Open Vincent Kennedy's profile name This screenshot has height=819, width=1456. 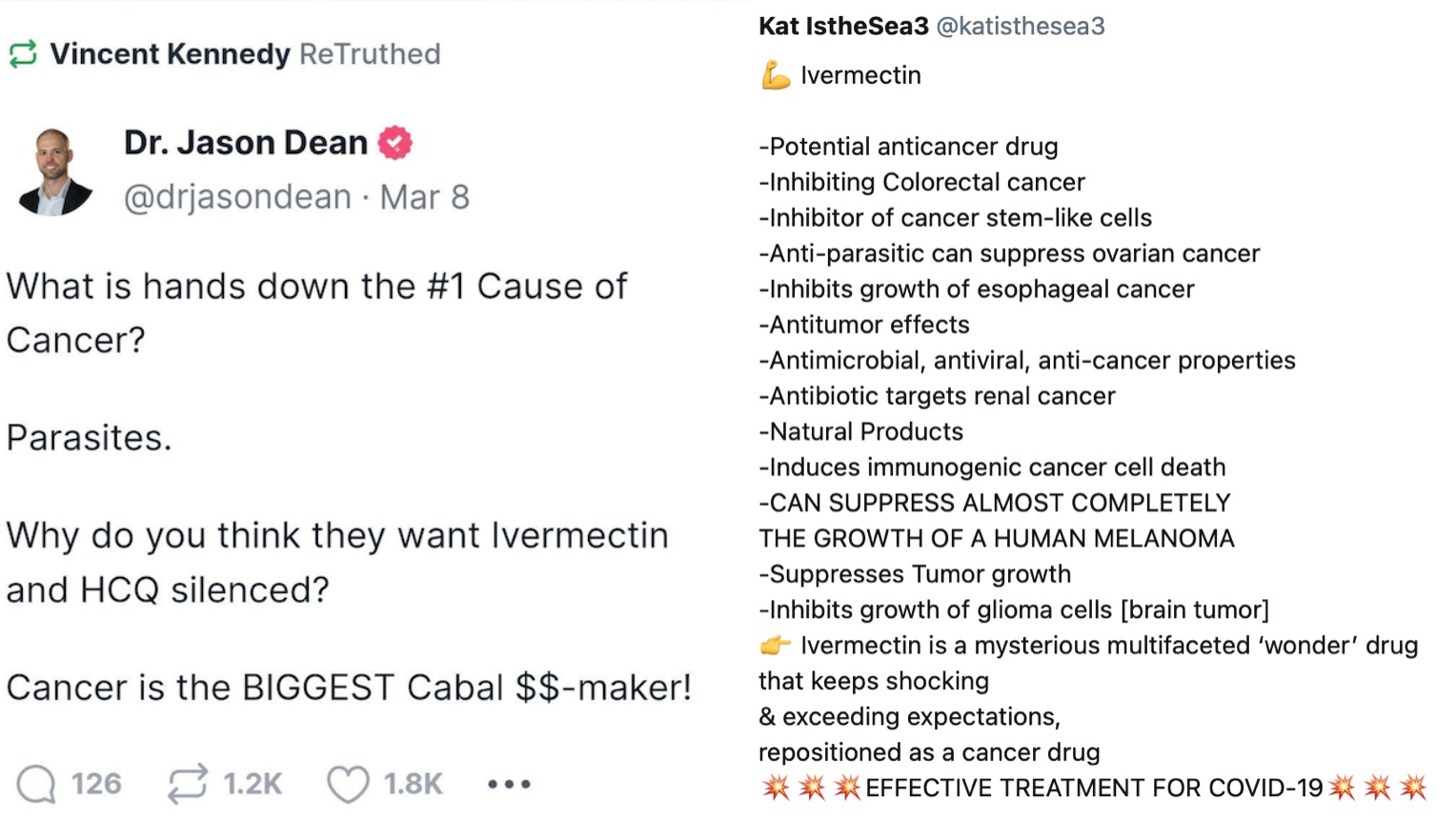click(x=170, y=54)
